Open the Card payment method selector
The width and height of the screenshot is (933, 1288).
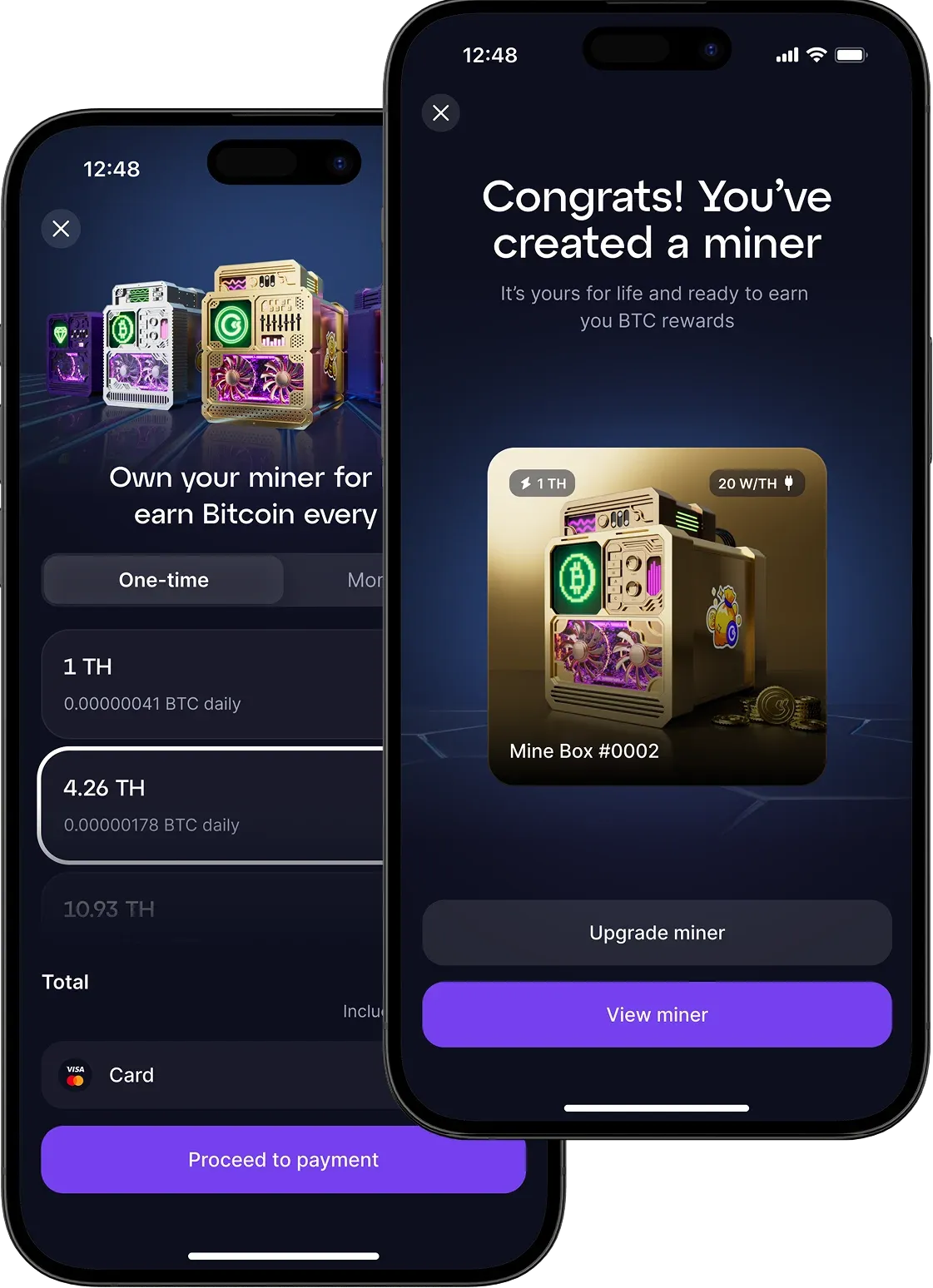point(213,1075)
